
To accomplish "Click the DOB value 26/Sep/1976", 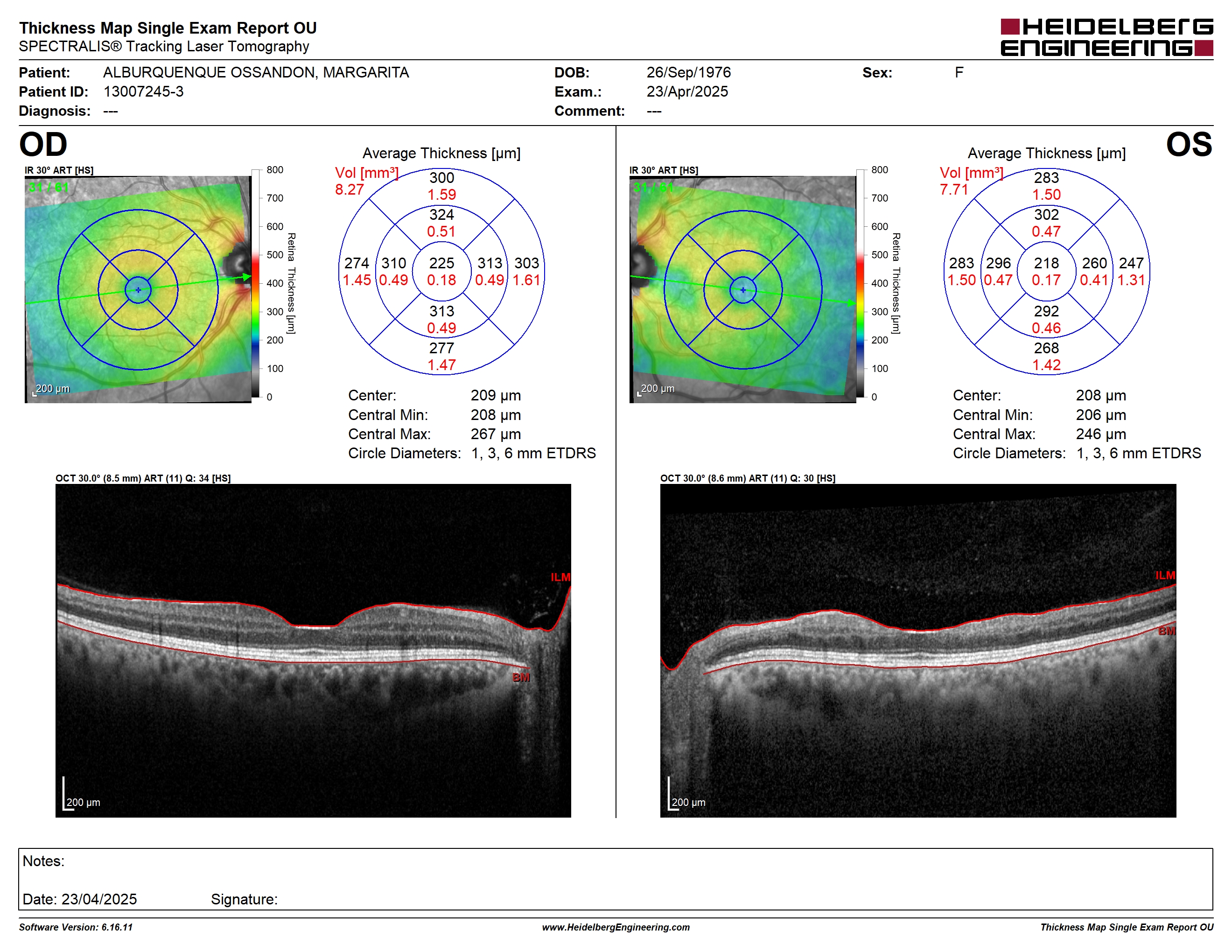I will click(x=688, y=72).
